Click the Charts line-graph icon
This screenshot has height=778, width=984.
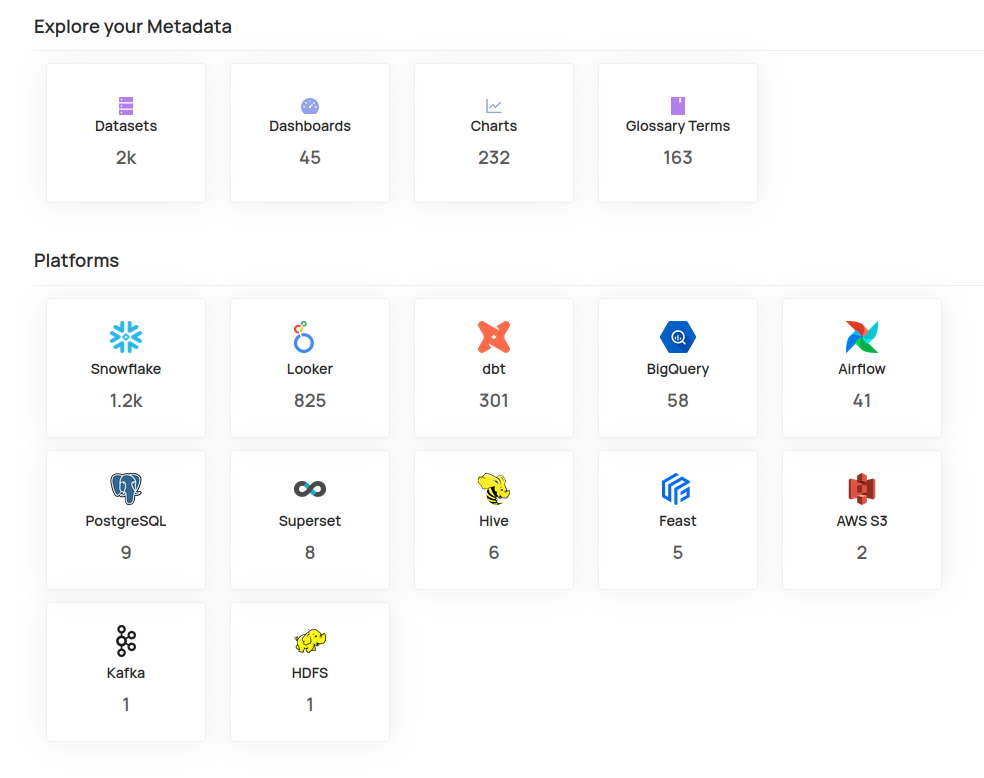(494, 105)
